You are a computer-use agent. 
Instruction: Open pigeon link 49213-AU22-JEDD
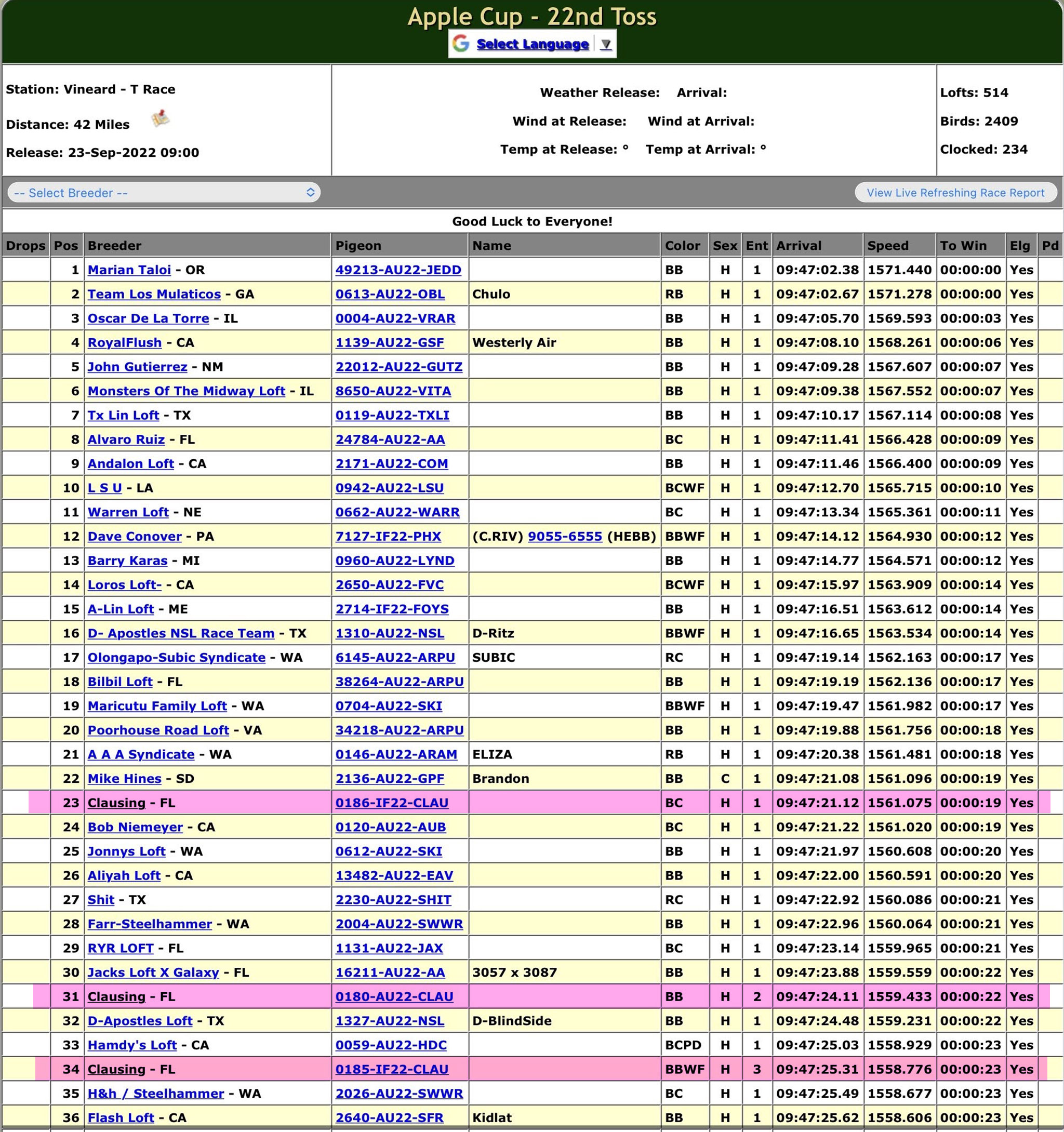(398, 270)
